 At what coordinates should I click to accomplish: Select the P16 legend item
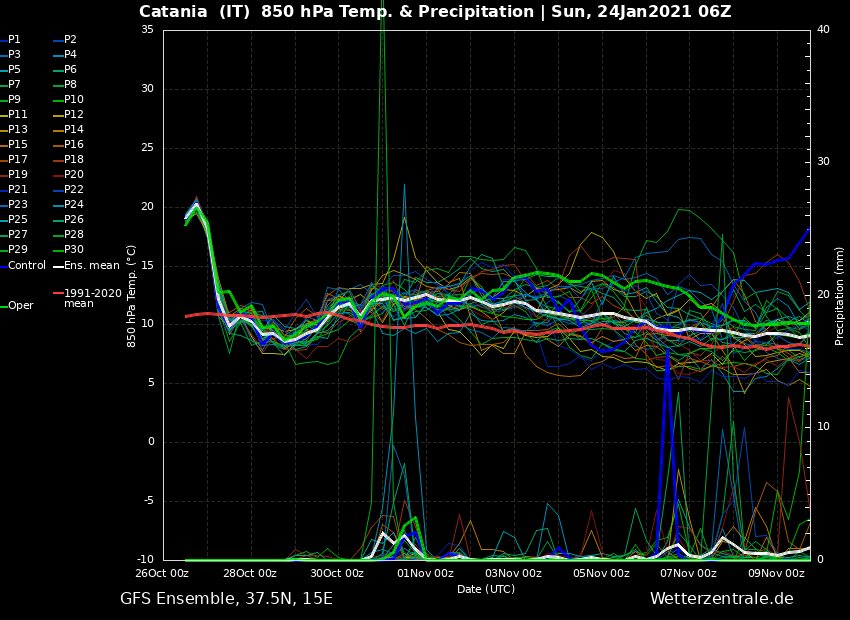click(74, 145)
